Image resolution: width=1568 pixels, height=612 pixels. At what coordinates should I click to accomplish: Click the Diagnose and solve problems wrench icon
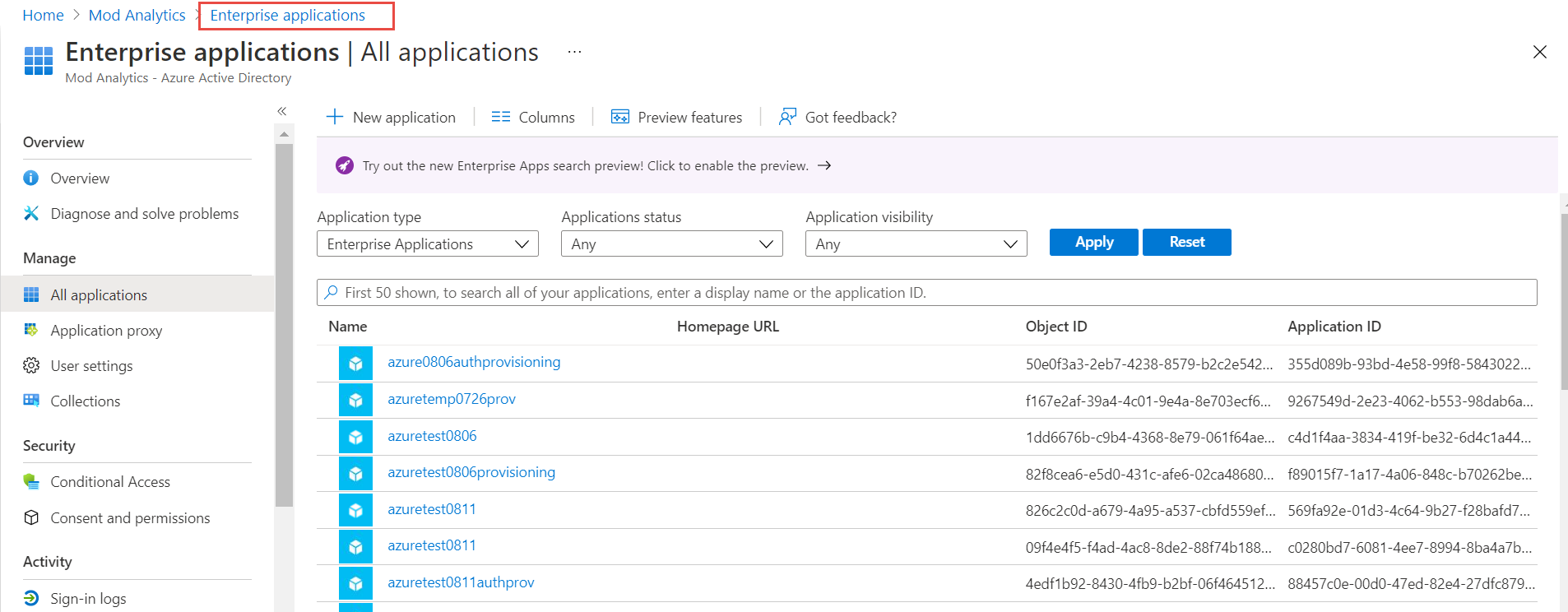click(31, 213)
